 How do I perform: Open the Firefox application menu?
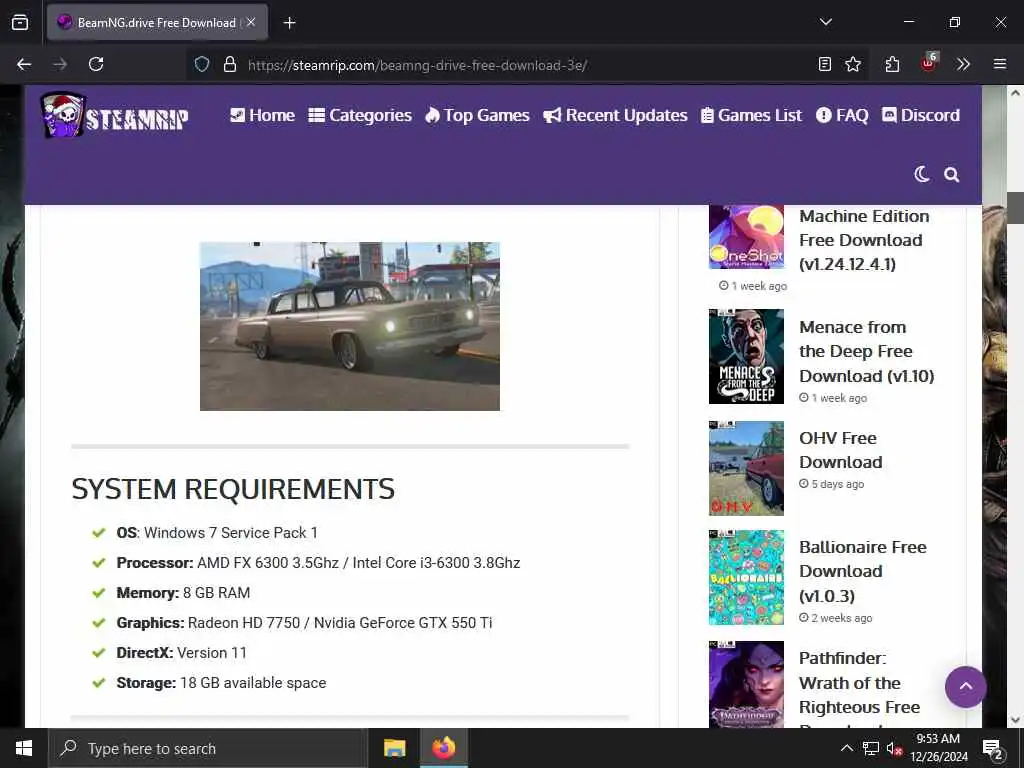1000,64
